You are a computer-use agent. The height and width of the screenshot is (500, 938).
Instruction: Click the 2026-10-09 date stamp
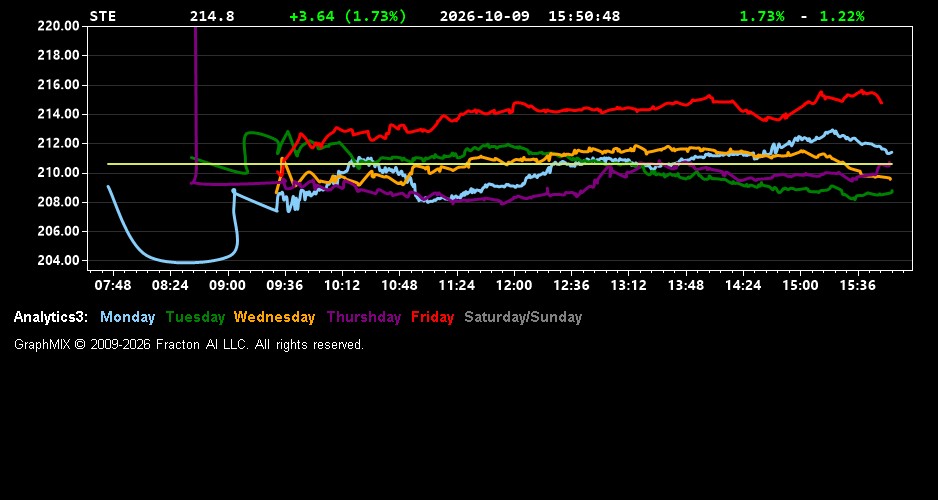pyautogui.click(x=485, y=17)
